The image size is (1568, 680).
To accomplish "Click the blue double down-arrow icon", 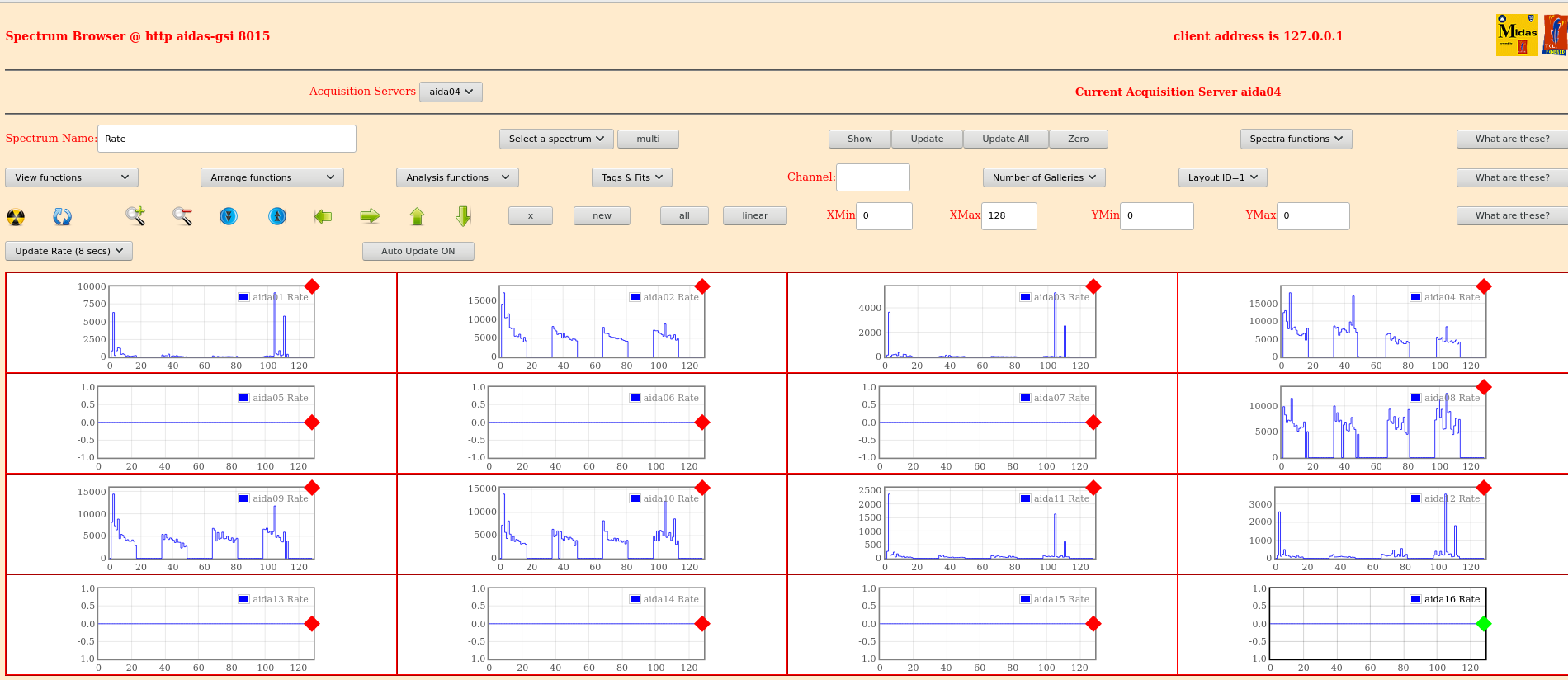I will [229, 216].
